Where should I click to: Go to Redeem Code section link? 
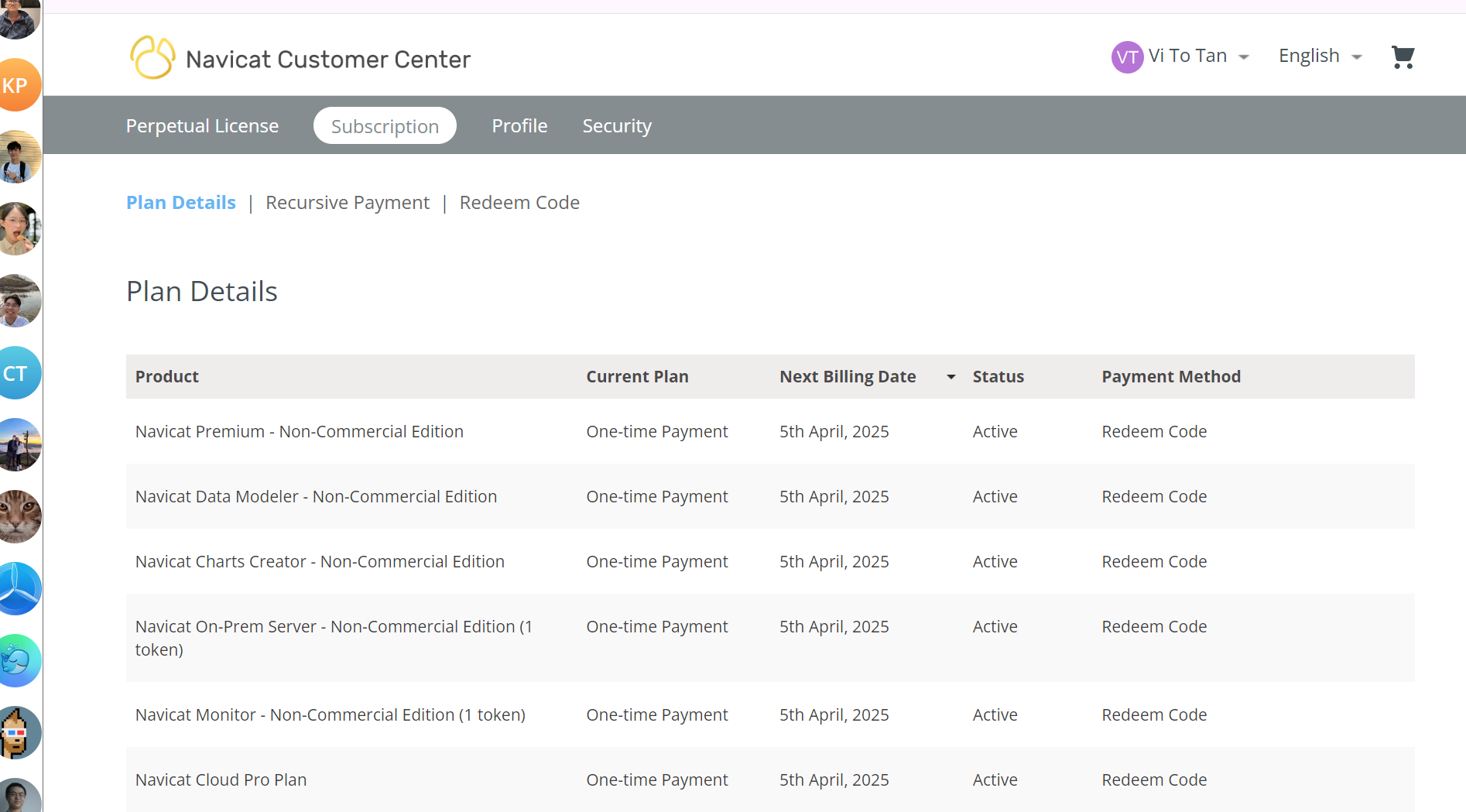pos(519,203)
